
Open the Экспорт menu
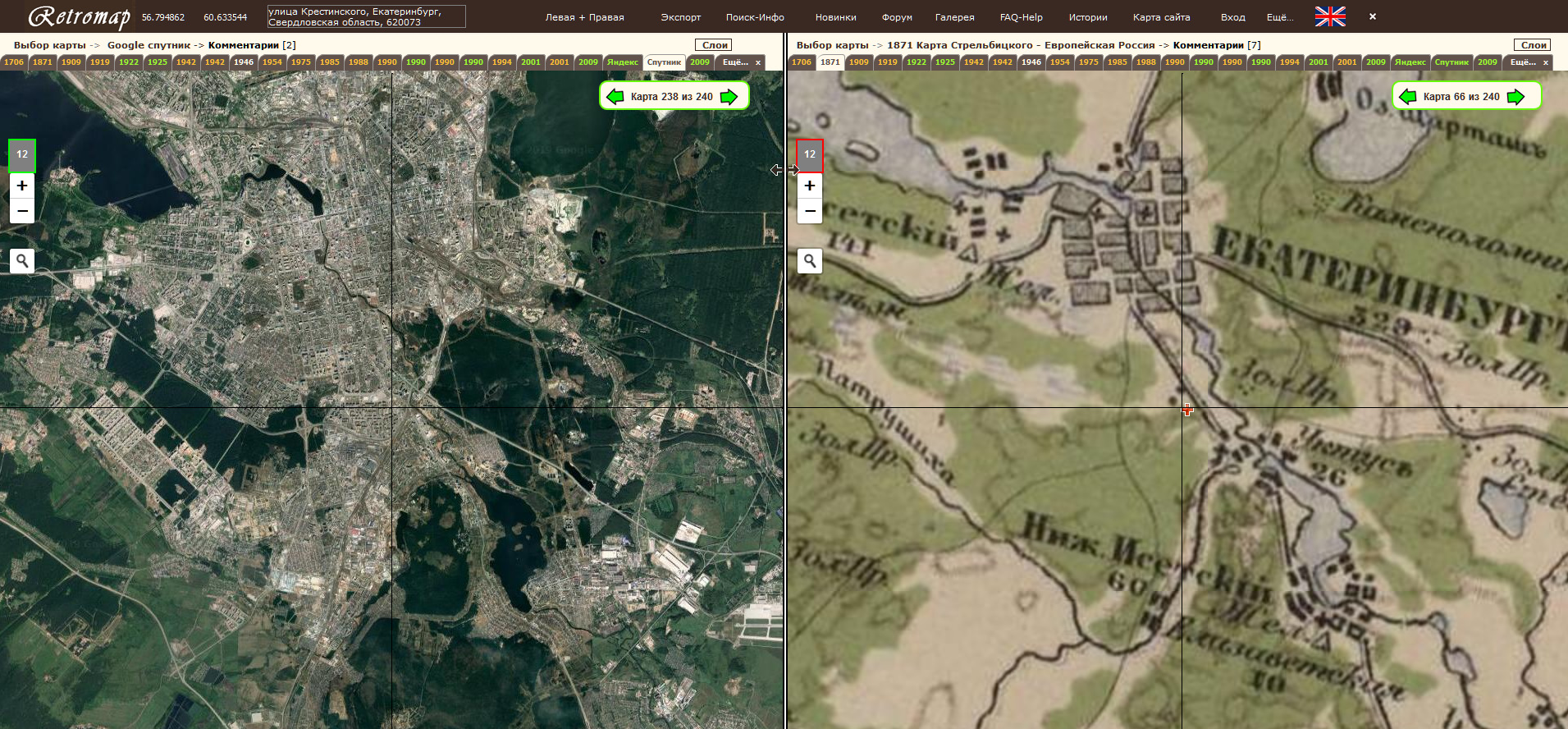tap(681, 17)
